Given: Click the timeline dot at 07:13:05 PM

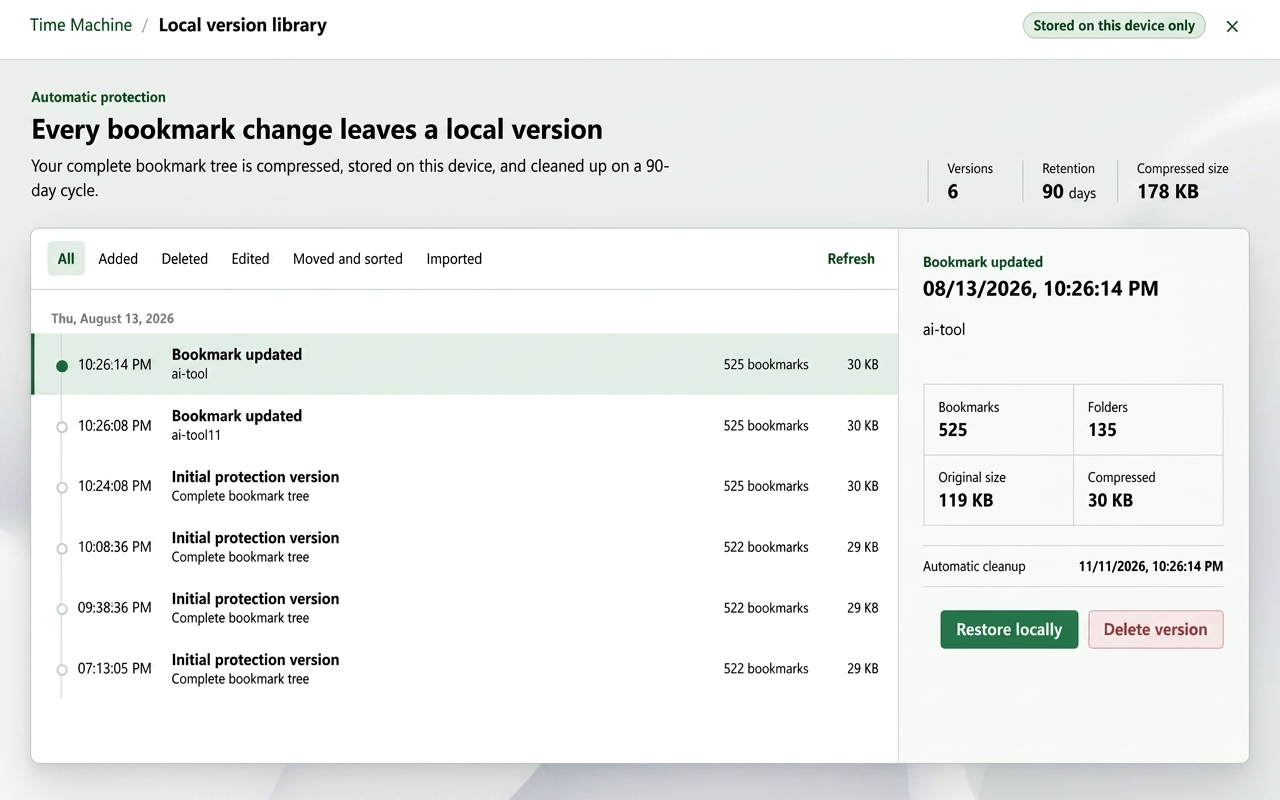Looking at the screenshot, I should [x=62, y=670].
